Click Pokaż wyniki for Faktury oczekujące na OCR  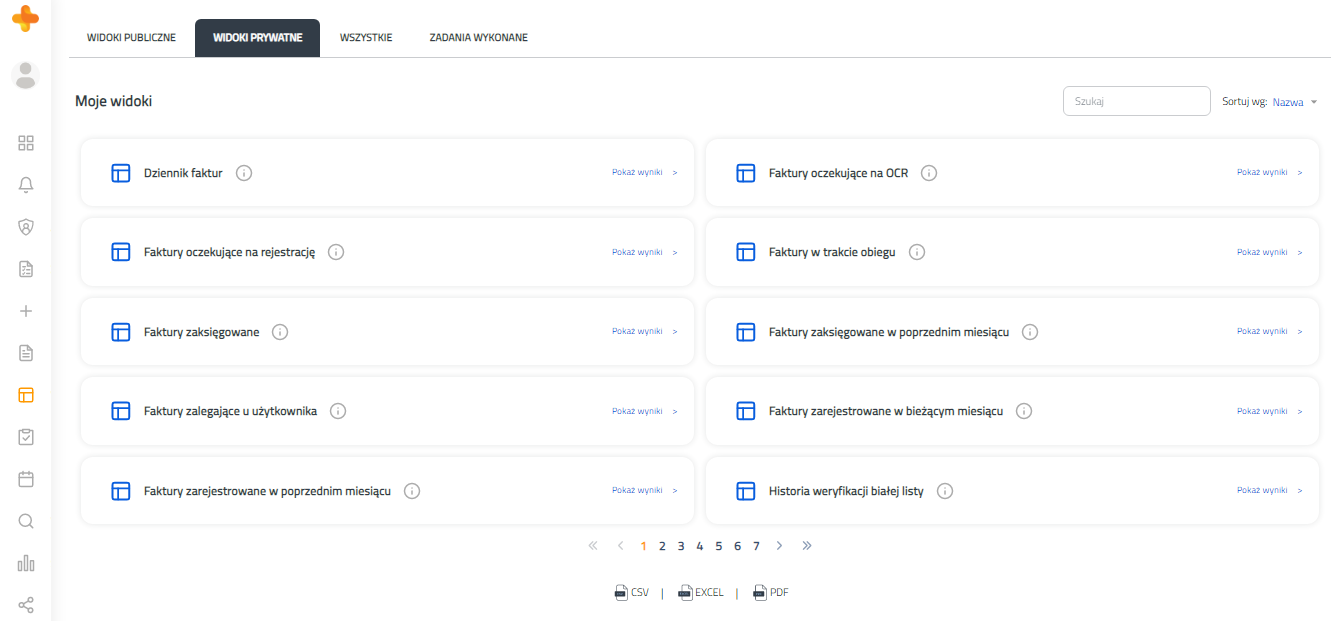(x=1270, y=172)
